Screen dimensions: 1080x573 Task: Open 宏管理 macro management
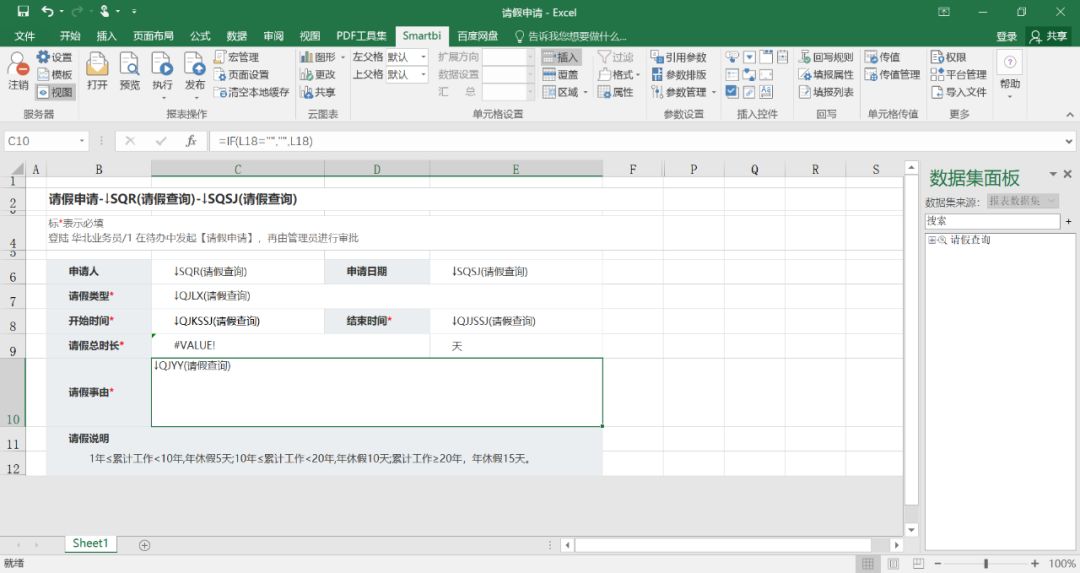point(236,57)
